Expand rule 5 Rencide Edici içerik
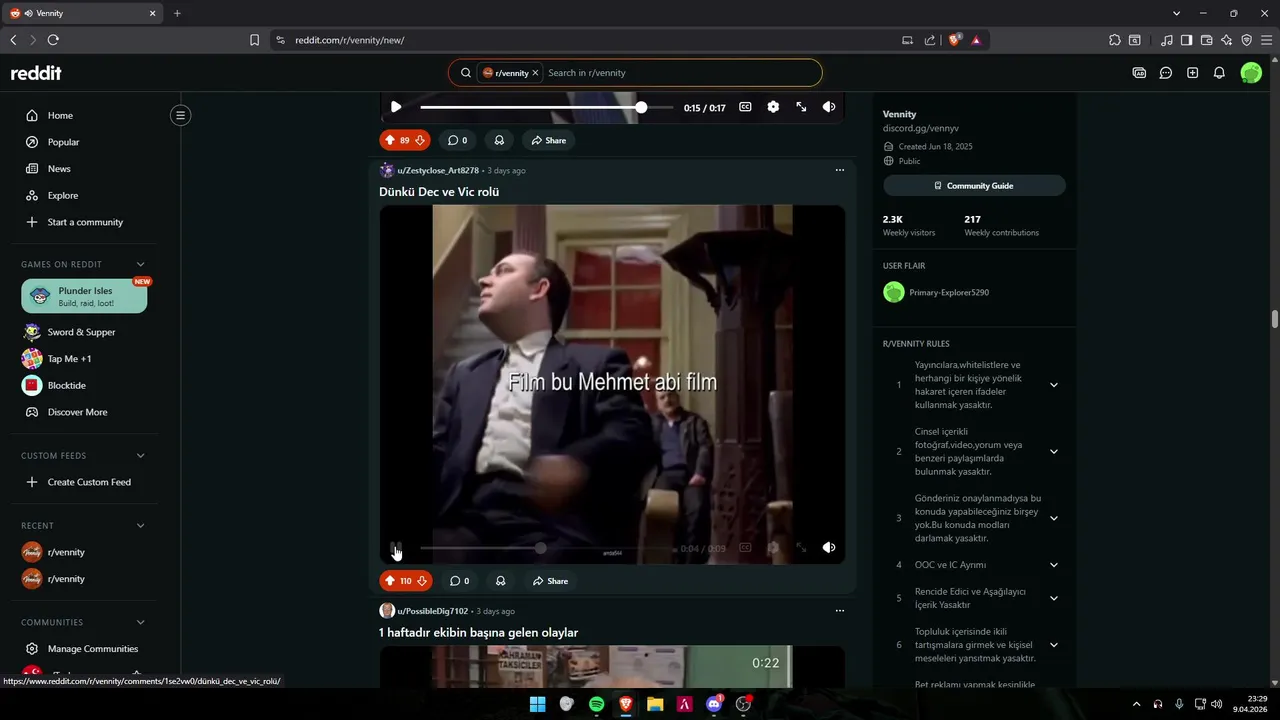Image resolution: width=1280 pixels, height=720 pixels. coord(1053,598)
